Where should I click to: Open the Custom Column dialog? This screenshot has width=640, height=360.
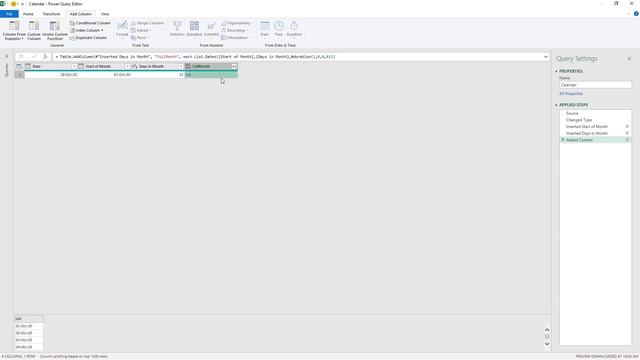tap(34, 31)
